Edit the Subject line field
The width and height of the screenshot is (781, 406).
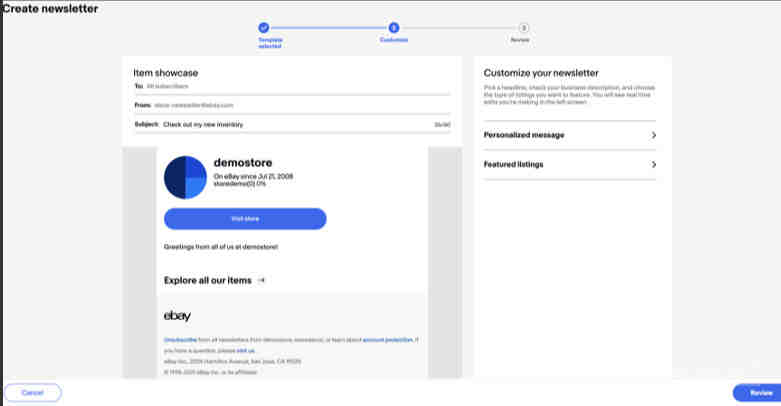pos(292,125)
